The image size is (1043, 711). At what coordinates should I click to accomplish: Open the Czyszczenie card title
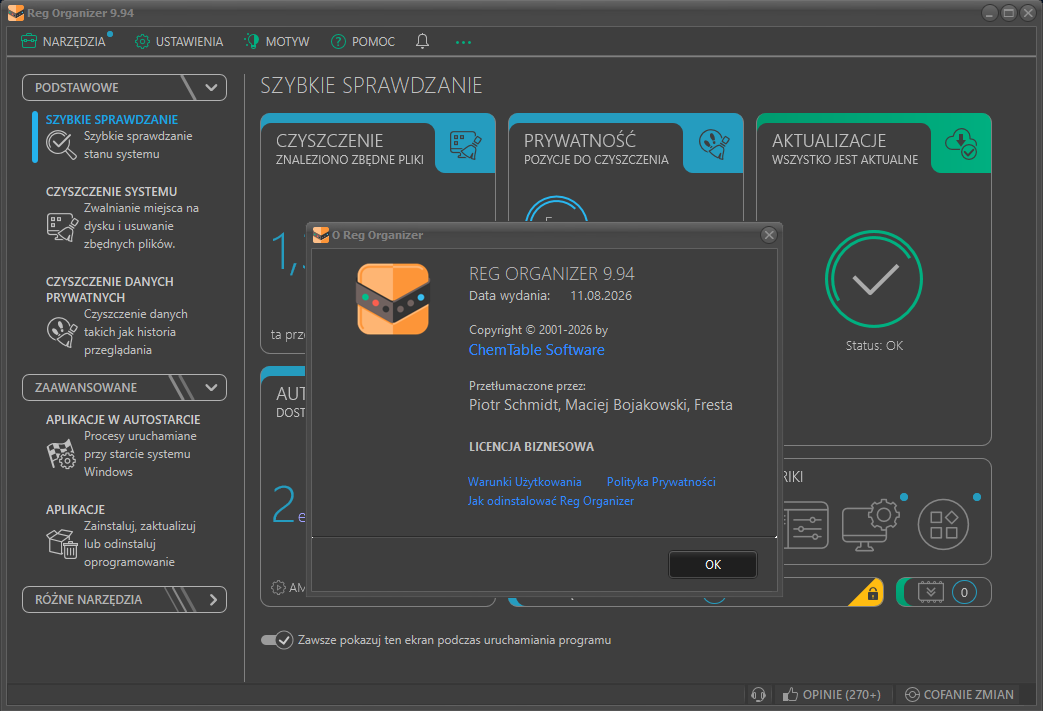[329, 141]
